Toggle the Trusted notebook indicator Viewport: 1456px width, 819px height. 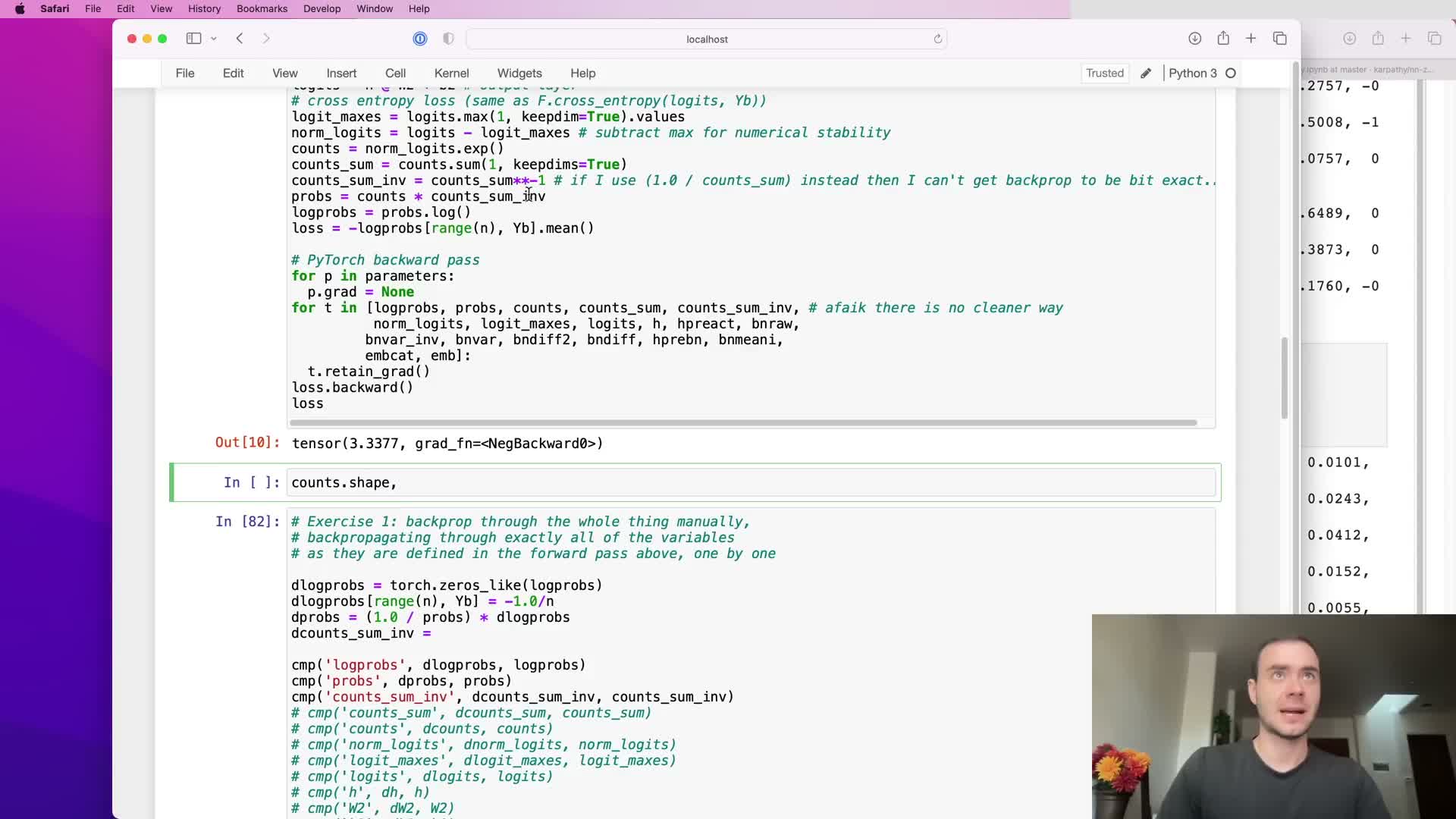(1104, 74)
